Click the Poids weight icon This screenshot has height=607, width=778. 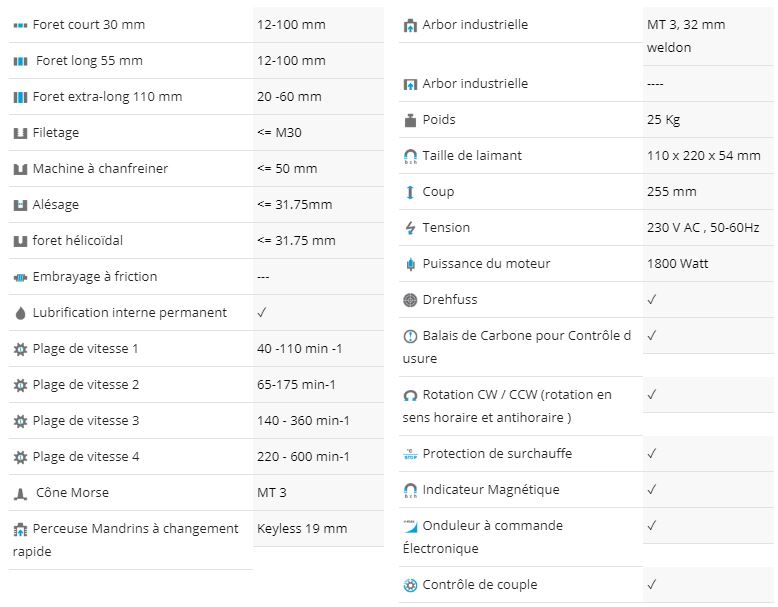click(x=410, y=120)
